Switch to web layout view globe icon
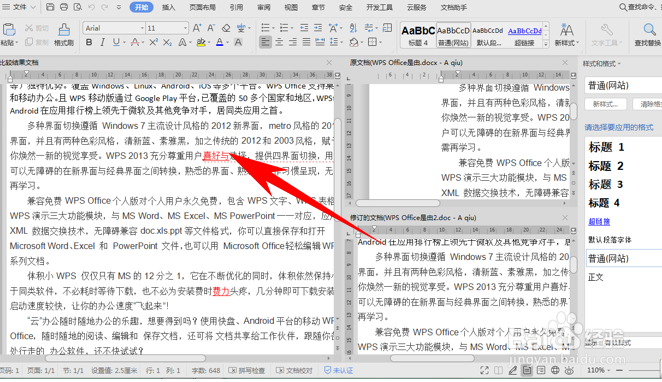Screen dimensions: 662x382 pyautogui.click(x=555, y=370)
